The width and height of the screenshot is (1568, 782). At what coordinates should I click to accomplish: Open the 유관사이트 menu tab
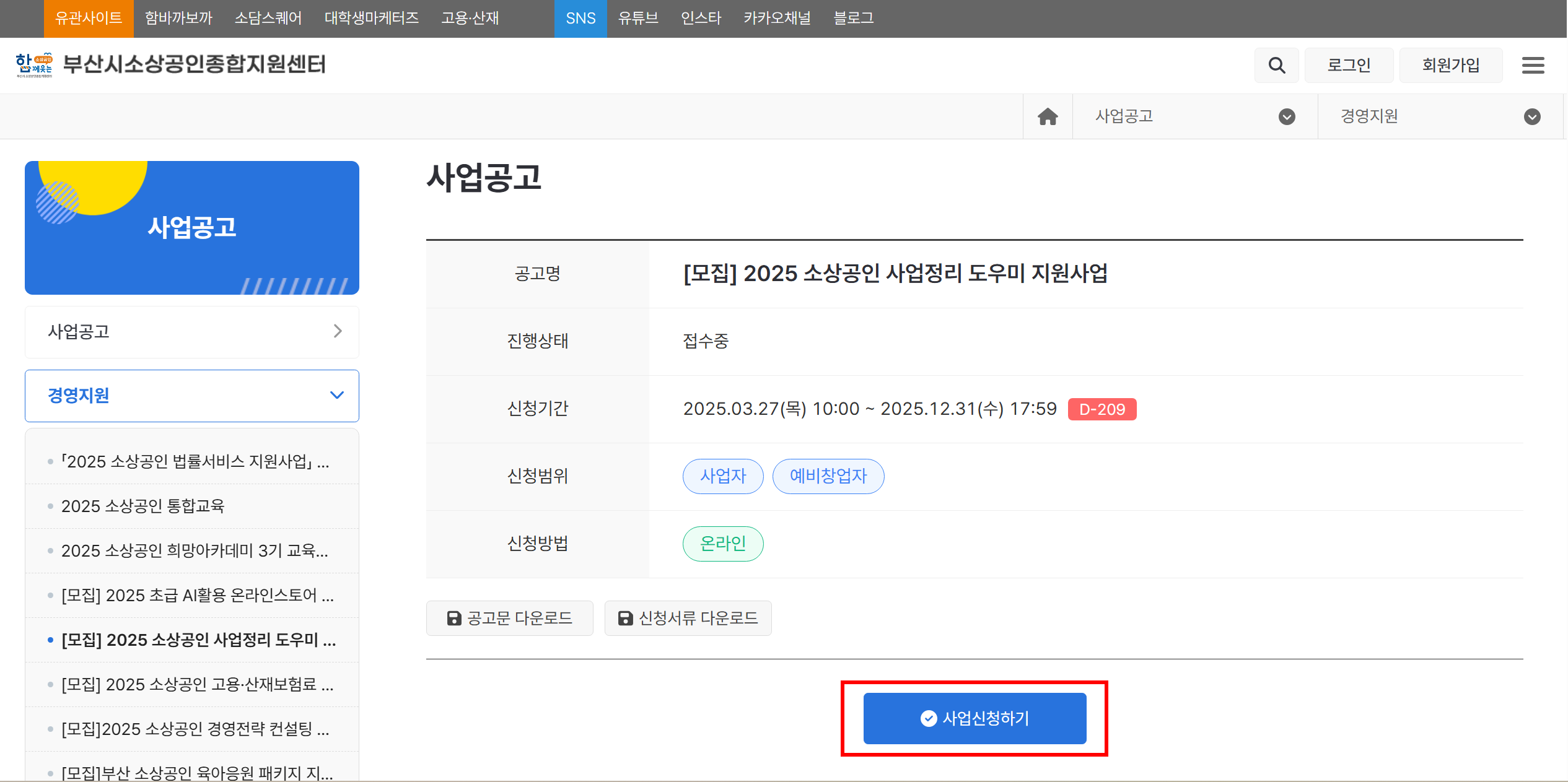pyautogui.click(x=89, y=18)
